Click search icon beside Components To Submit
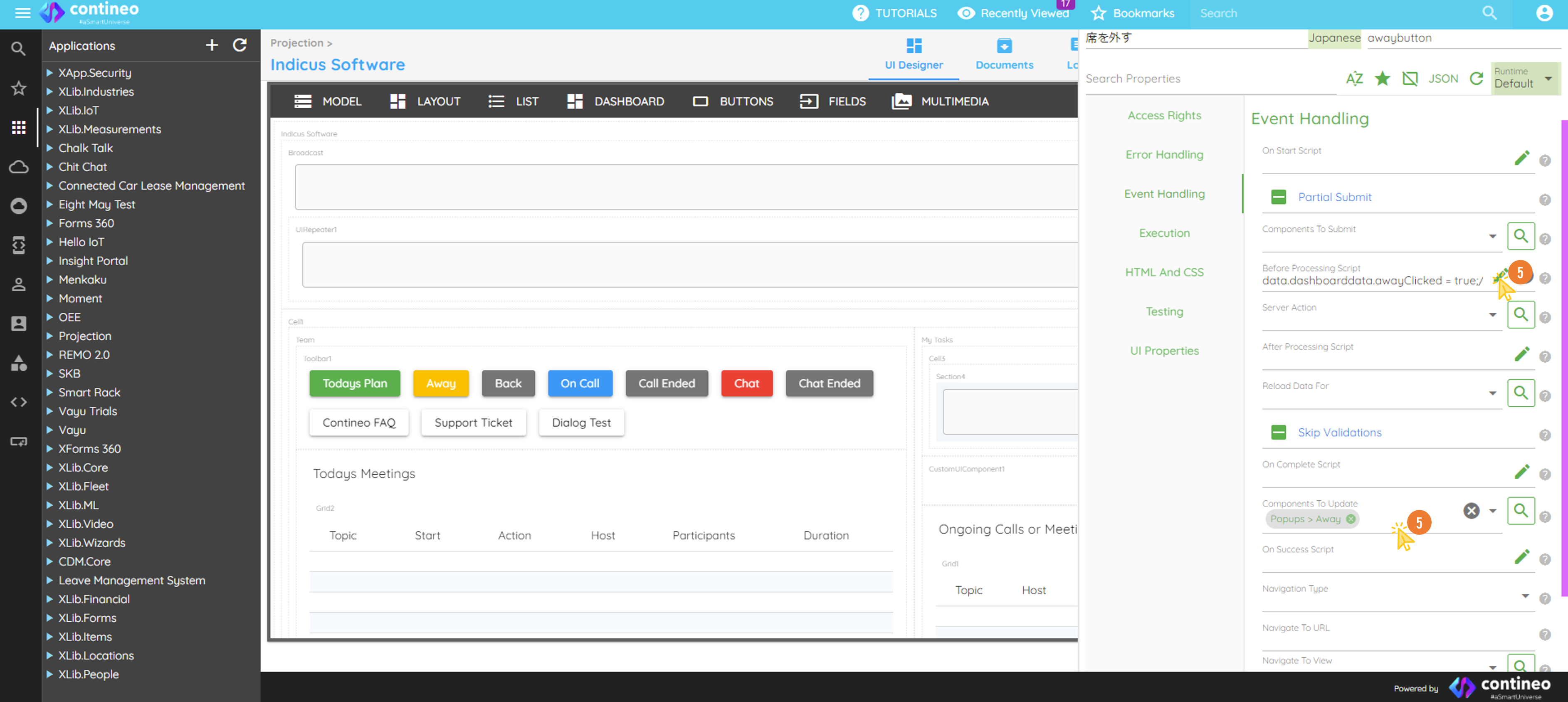Image resolution: width=1568 pixels, height=702 pixels. coord(1520,236)
